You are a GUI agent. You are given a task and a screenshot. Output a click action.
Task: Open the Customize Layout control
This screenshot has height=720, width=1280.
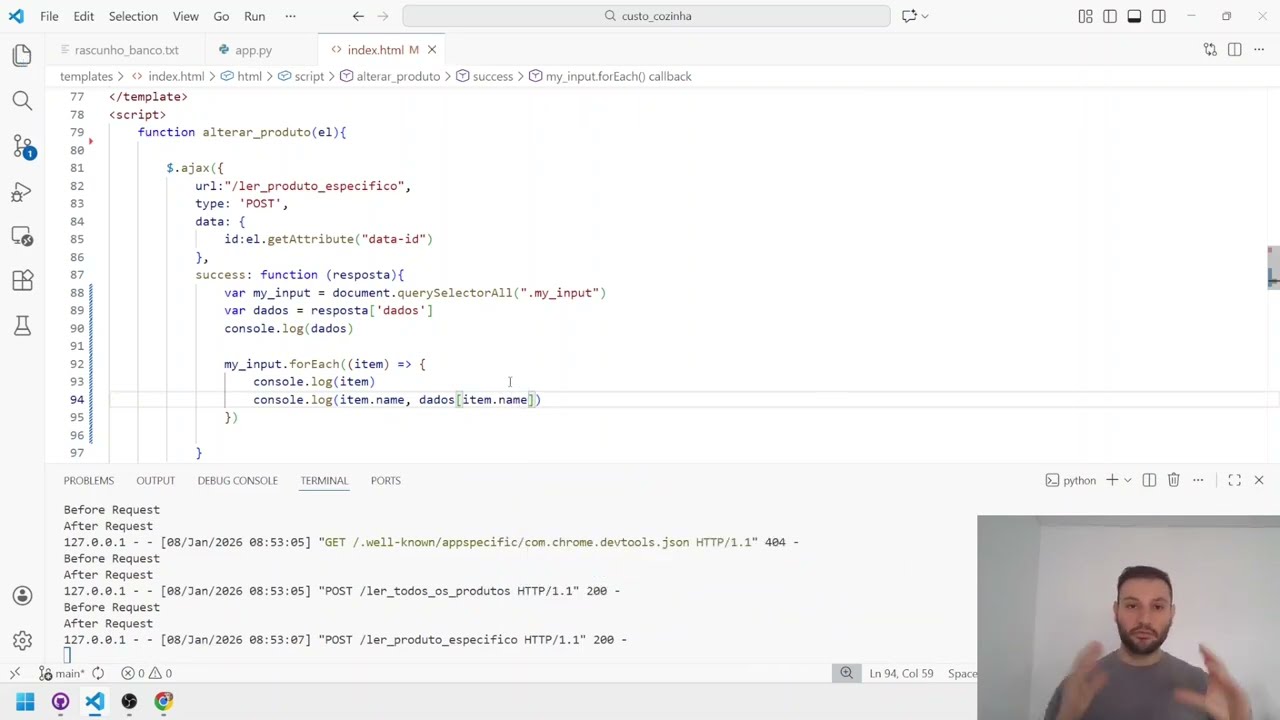pyautogui.click(x=1085, y=16)
